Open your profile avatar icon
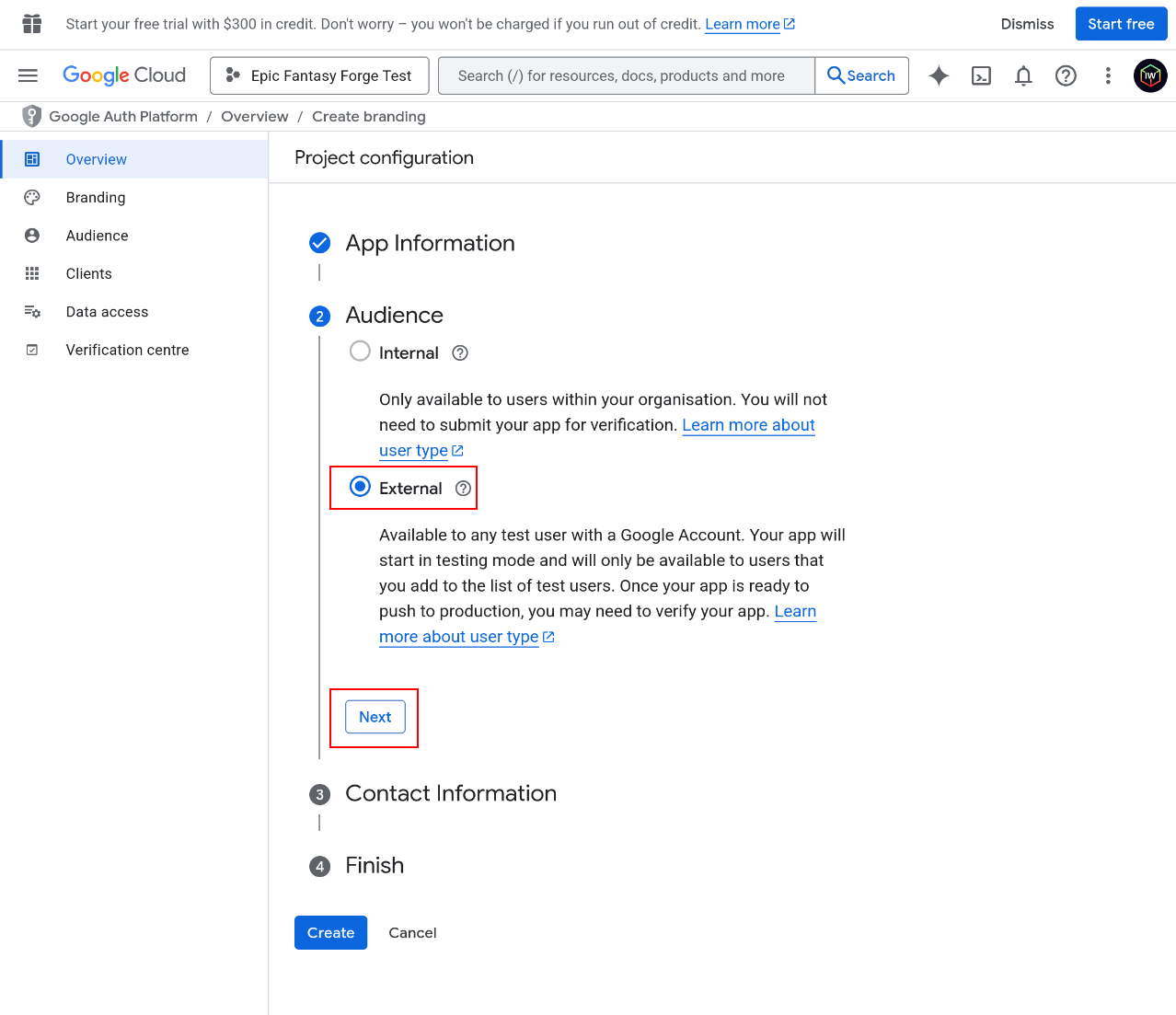 point(1150,75)
